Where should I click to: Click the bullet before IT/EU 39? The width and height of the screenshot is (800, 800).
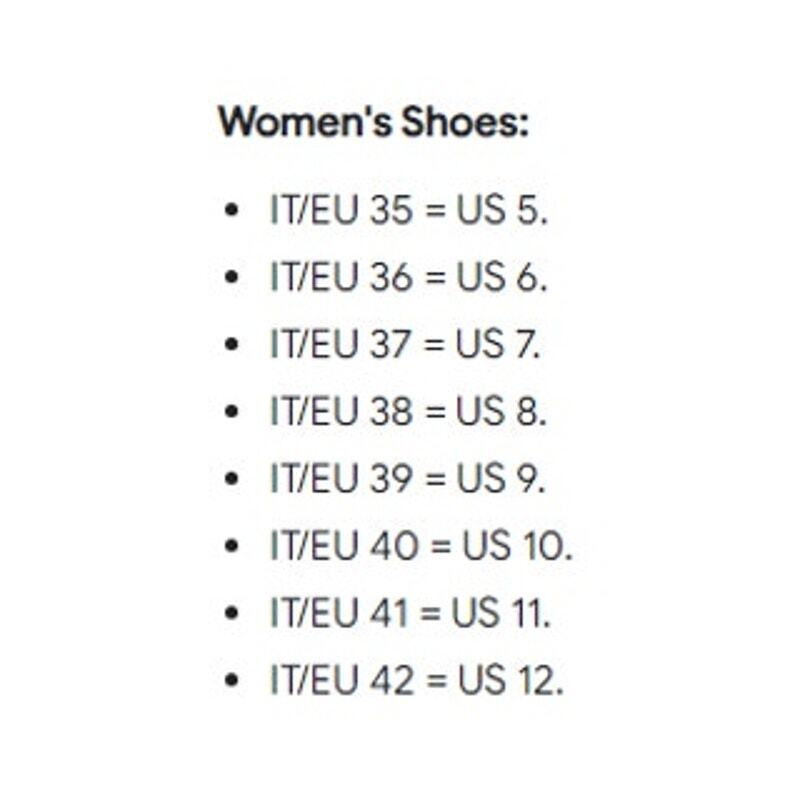coord(231,479)
